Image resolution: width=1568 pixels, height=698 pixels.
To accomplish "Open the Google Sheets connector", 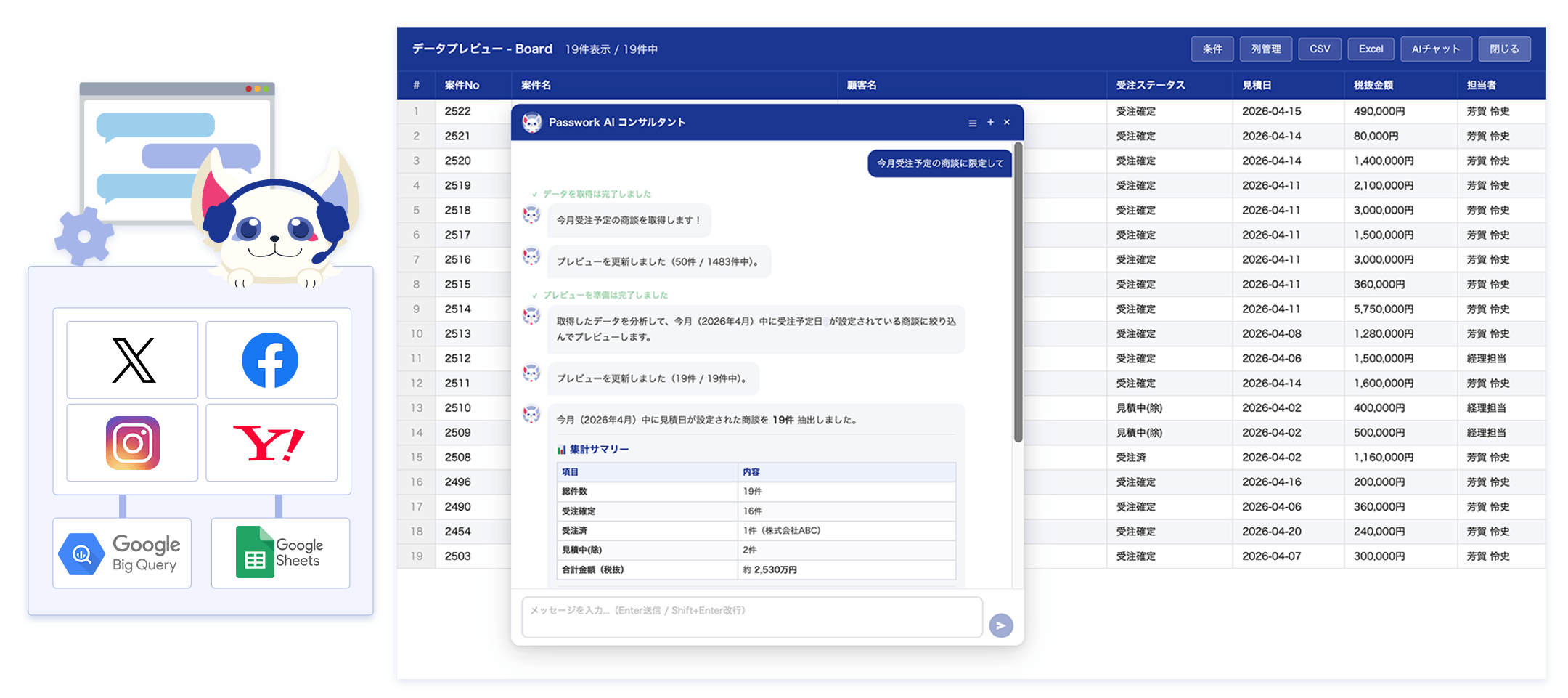I will (280, 553).
